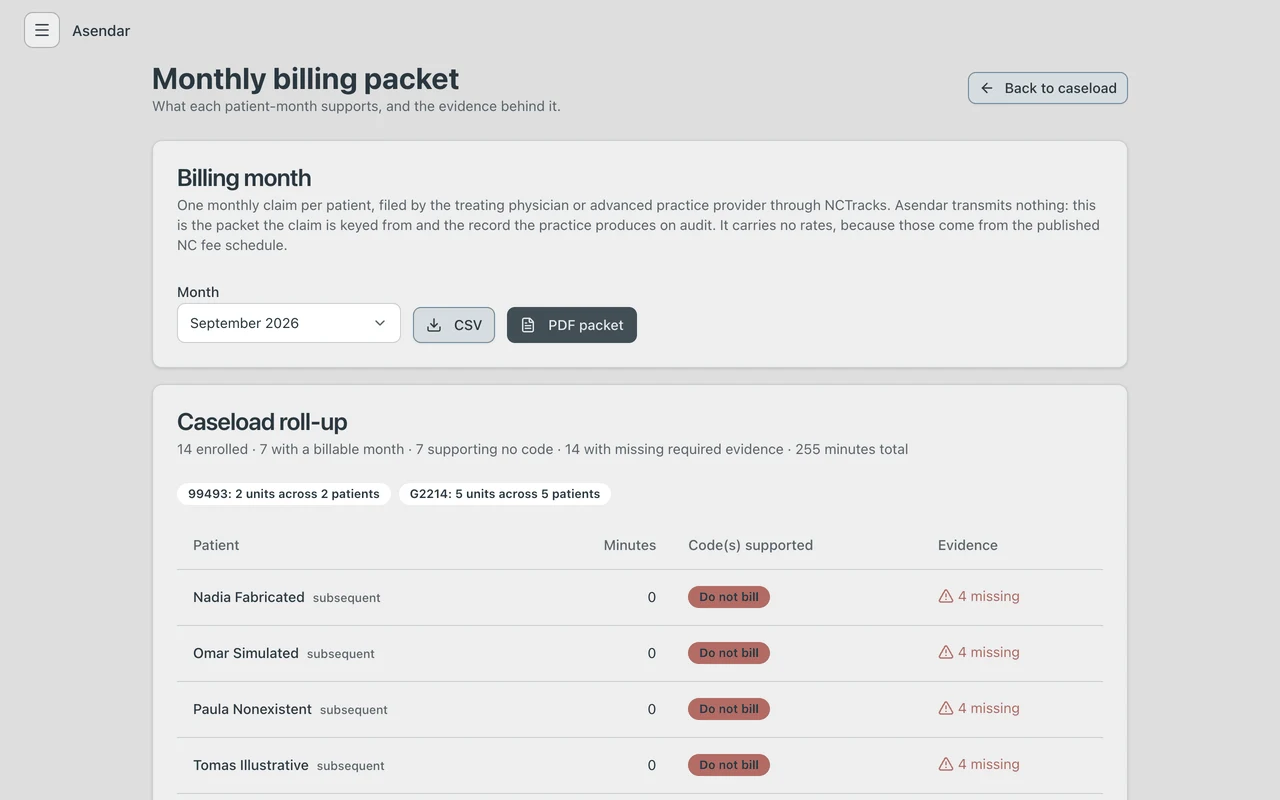1280x800 pixels.
Task: Click warning icon in Tomas Illustrative's row
Action: pyautogui.click(x=946, y=764)
